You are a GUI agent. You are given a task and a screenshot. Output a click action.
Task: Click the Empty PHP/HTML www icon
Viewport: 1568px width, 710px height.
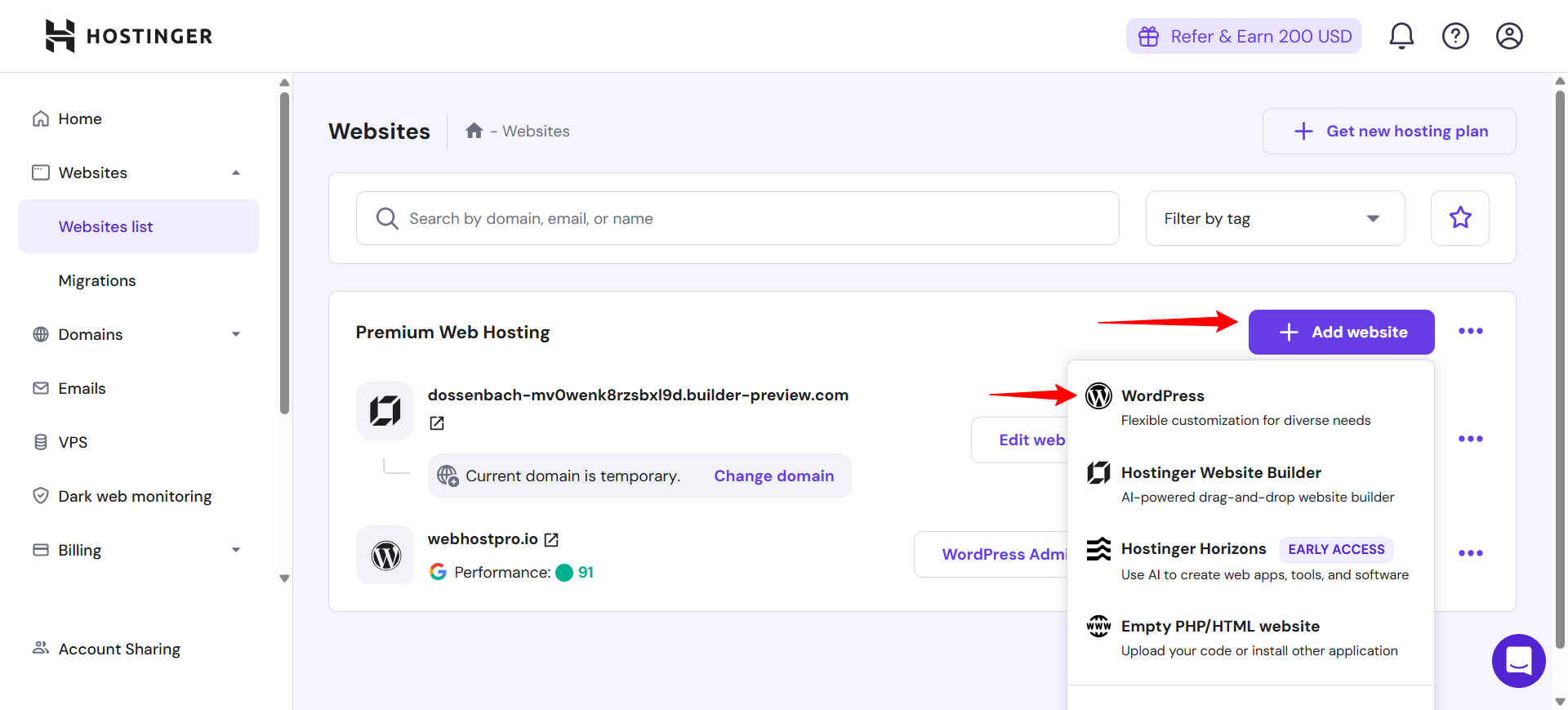[1098, 626]
